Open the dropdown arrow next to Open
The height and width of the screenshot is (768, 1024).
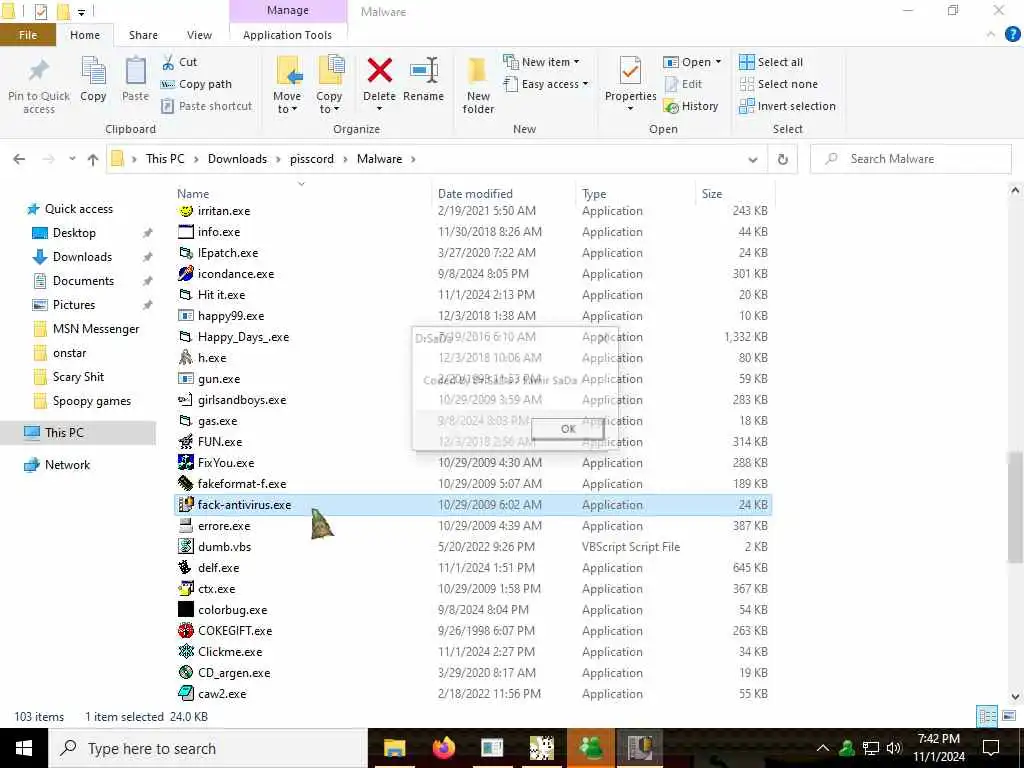[718, 62]
